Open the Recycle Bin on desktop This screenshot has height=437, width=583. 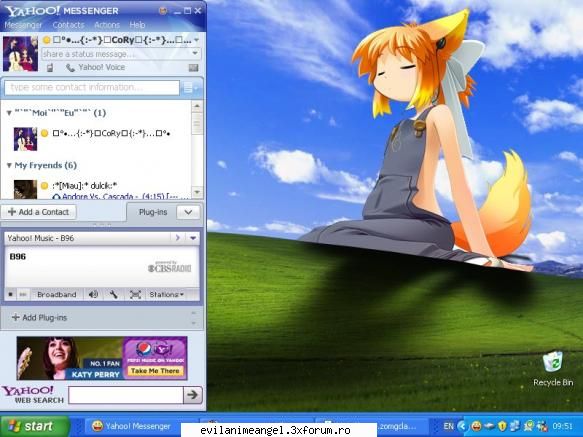pos(553,368)
